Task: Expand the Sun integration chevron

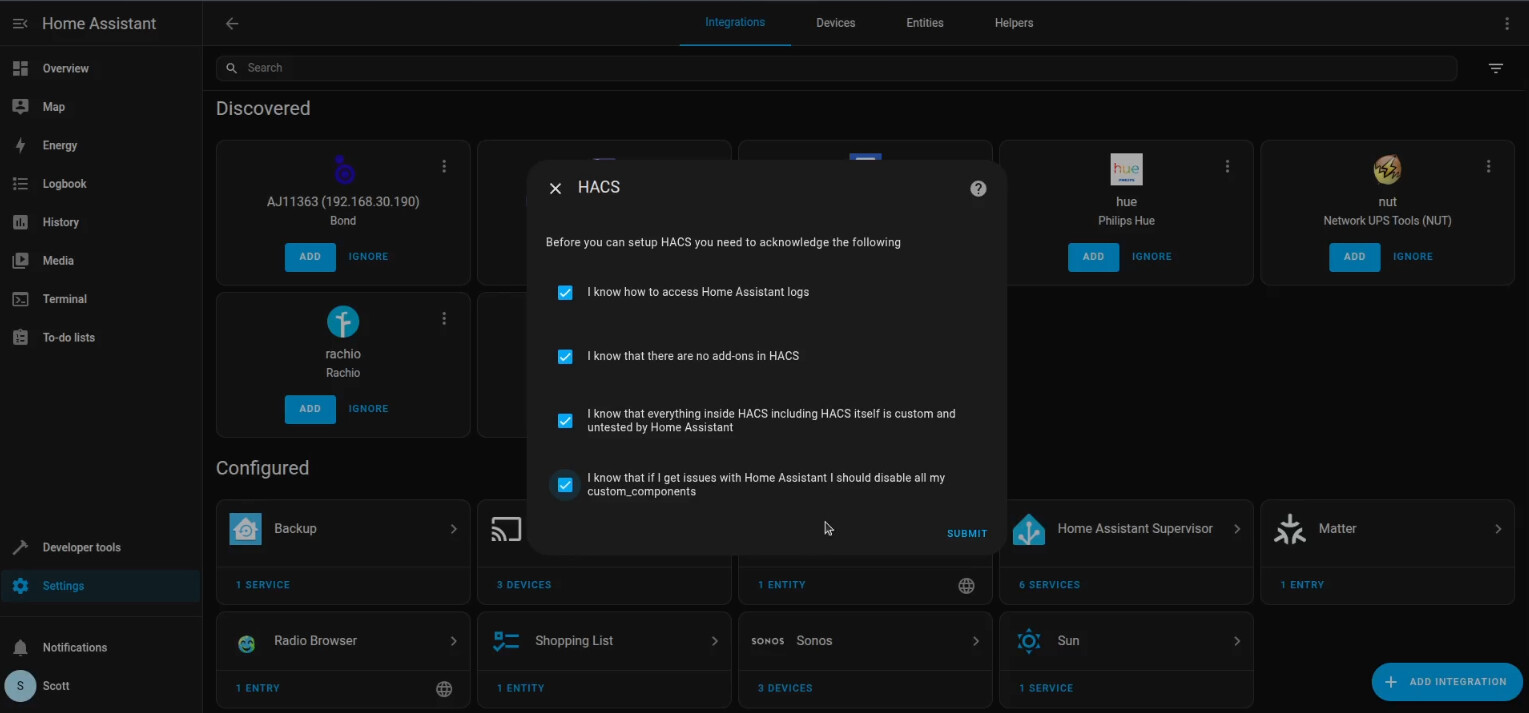Action: coord(1237,641)
